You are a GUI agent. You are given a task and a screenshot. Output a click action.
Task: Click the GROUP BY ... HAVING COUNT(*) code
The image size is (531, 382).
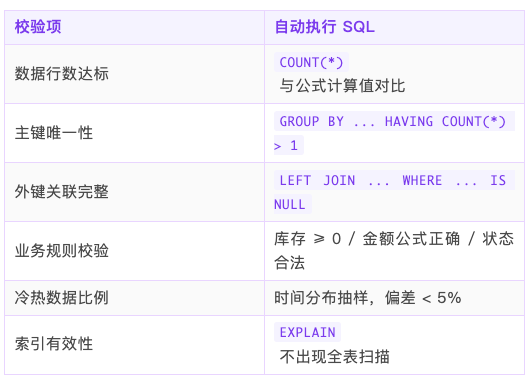point(394,121)
